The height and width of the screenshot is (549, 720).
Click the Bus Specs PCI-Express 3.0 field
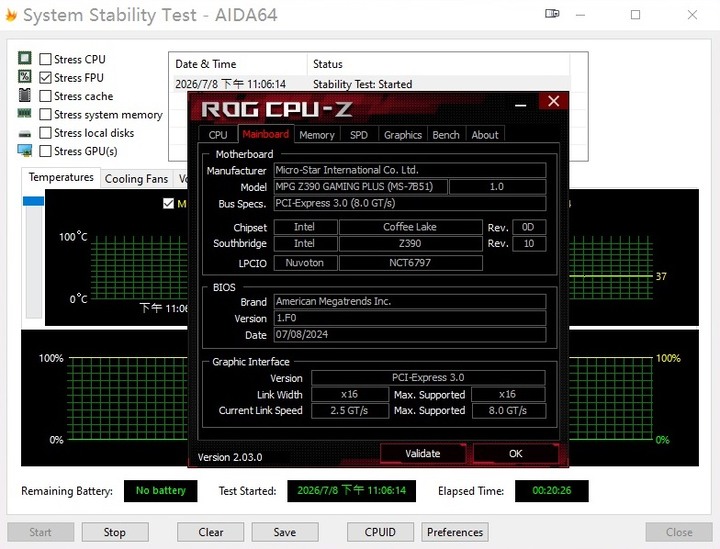(x=410, y=203)
